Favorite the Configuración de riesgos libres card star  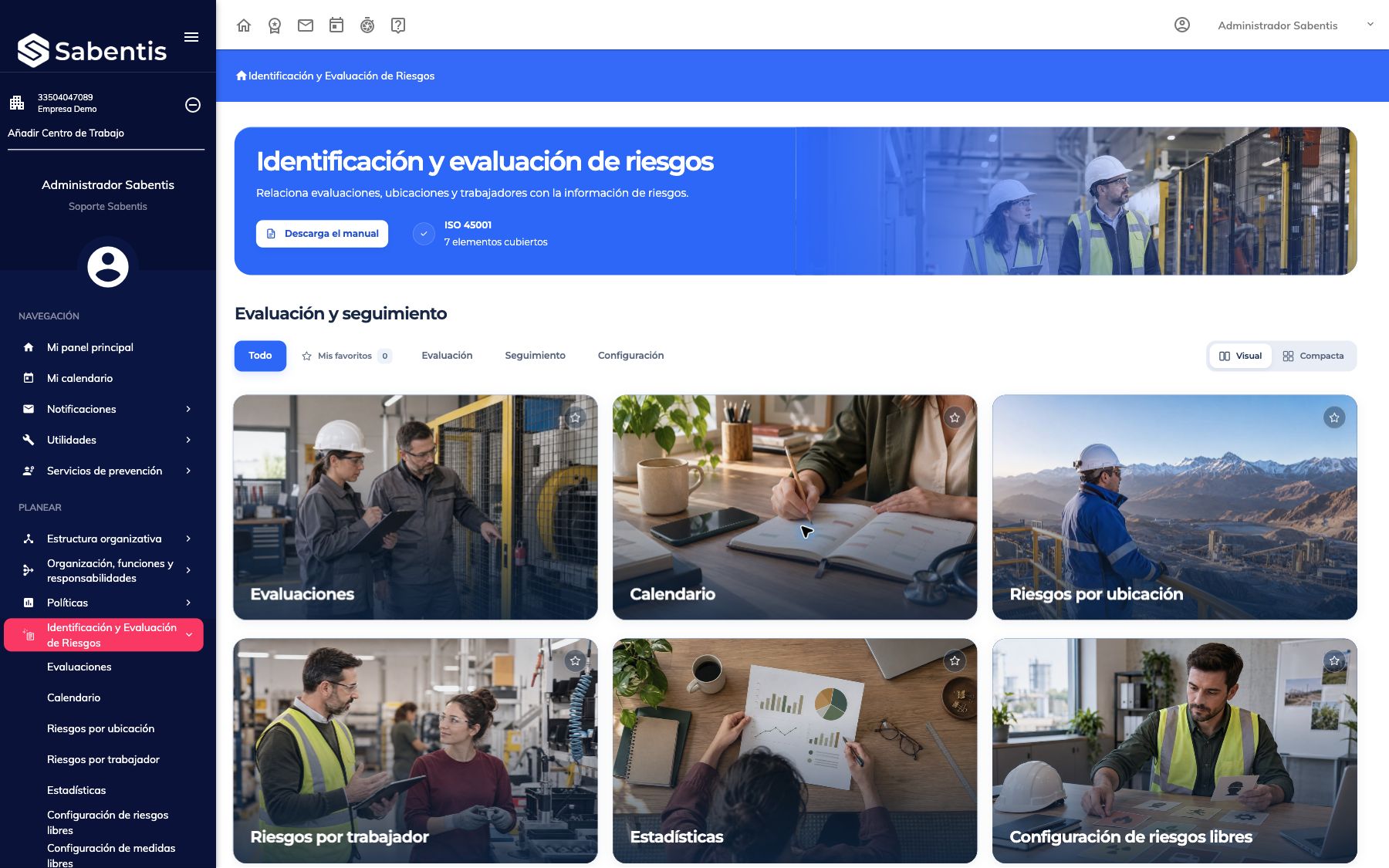(x=1335, y=660)
